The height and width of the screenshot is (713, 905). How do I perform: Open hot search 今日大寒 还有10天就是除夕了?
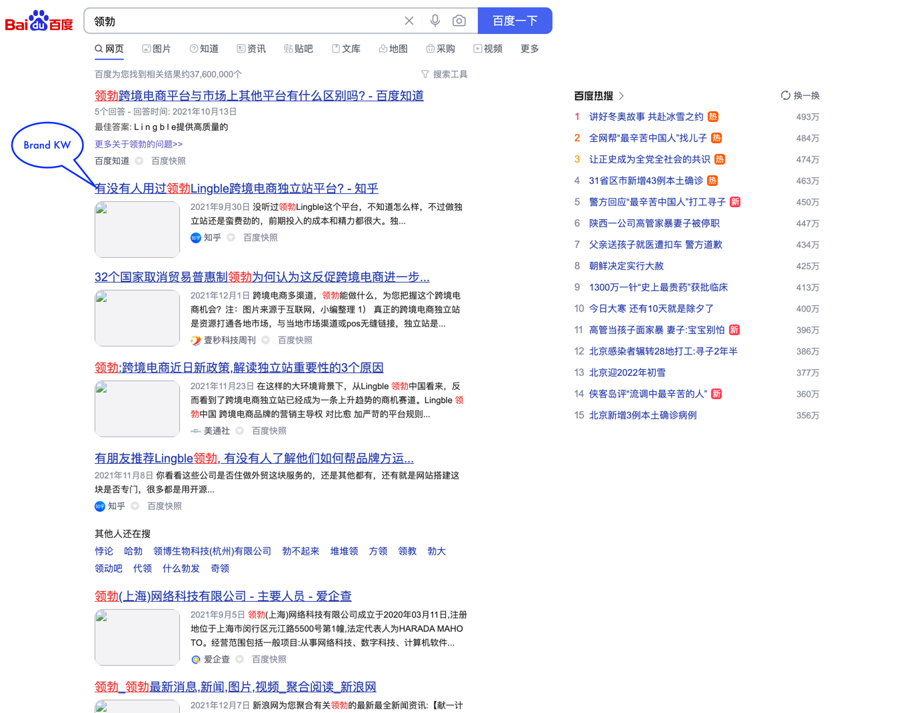651,309
